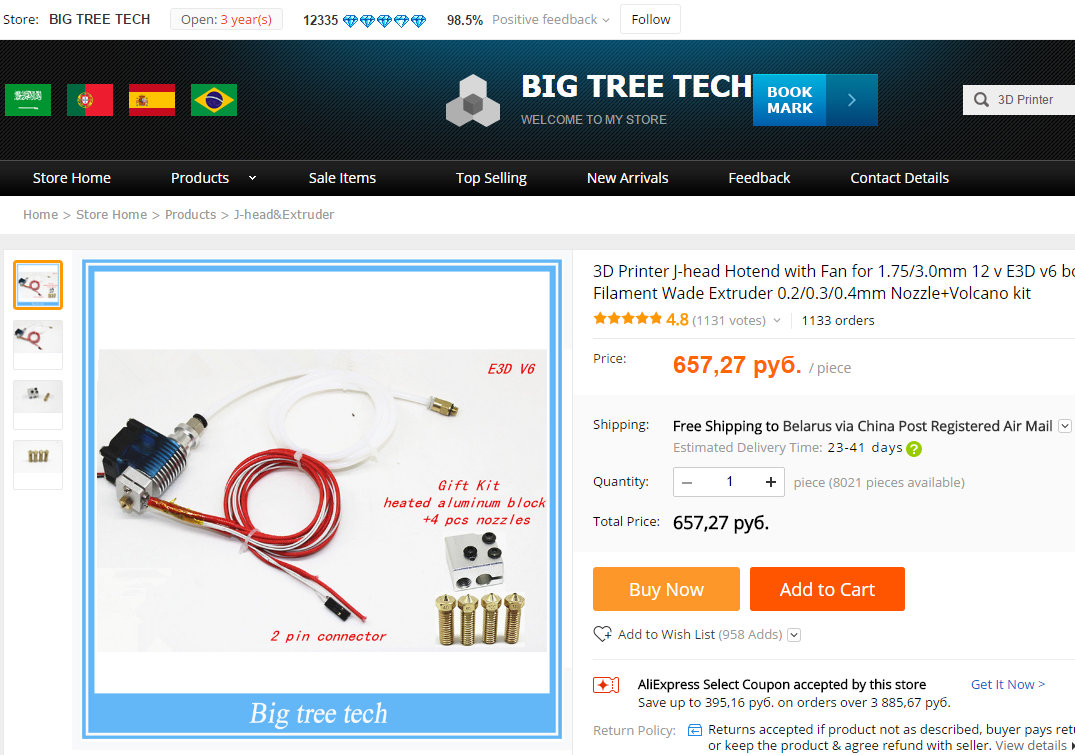The width and height of the screenshot is (1075, 755).
Task: Click the Buy Now button
Action: [x=666, y=589]
